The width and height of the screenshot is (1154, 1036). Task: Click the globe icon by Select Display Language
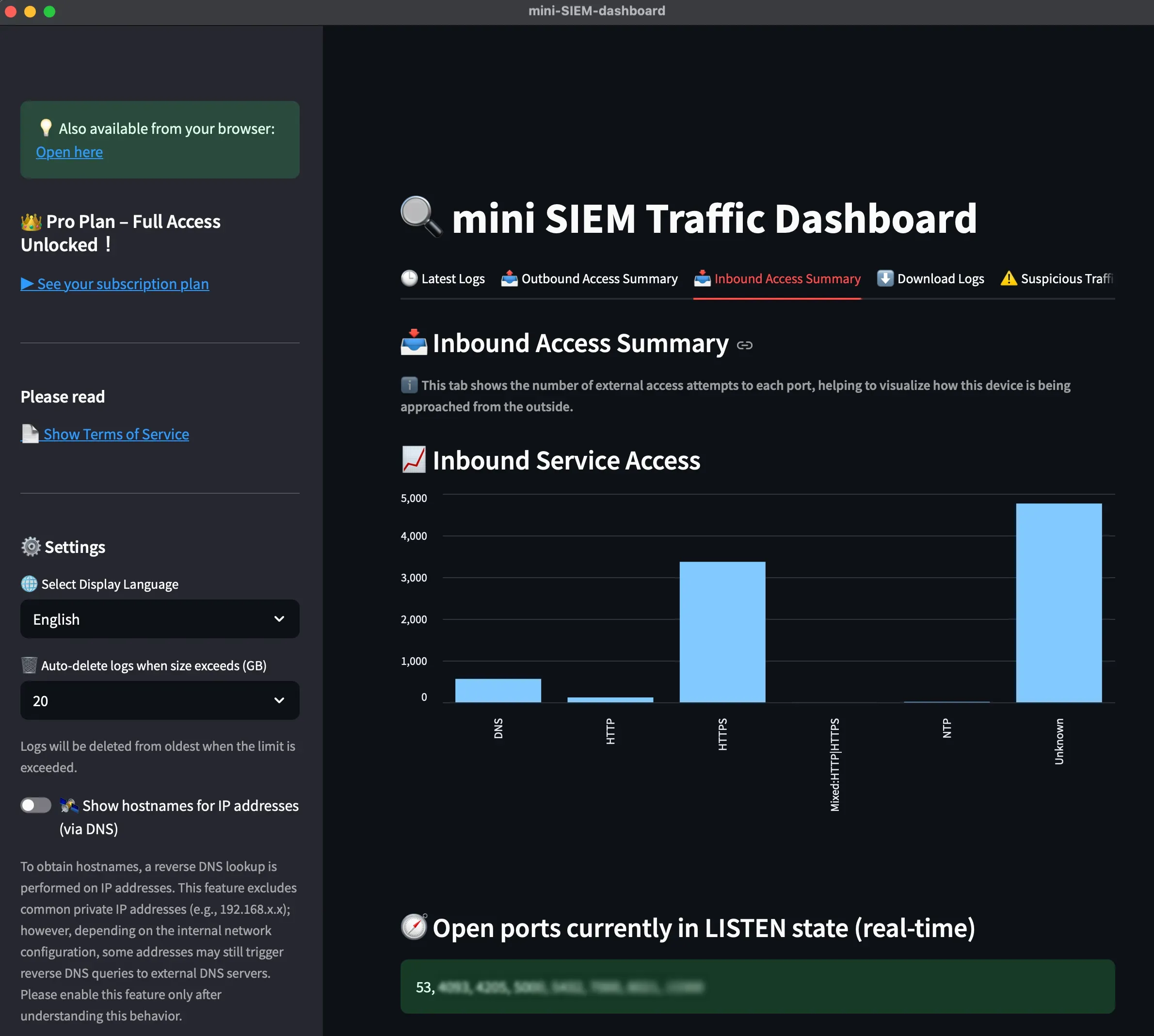click(29, 584)
